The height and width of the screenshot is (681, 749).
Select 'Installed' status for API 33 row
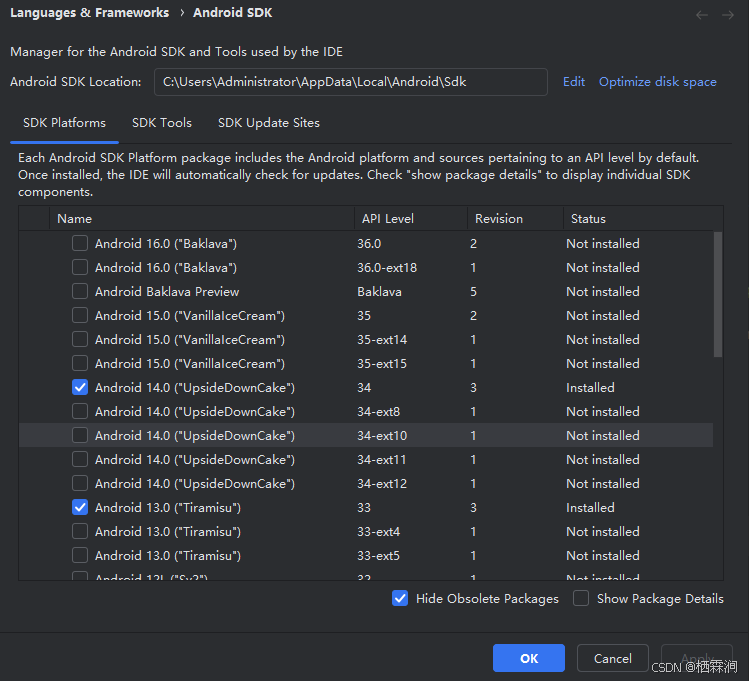[590, 507]
